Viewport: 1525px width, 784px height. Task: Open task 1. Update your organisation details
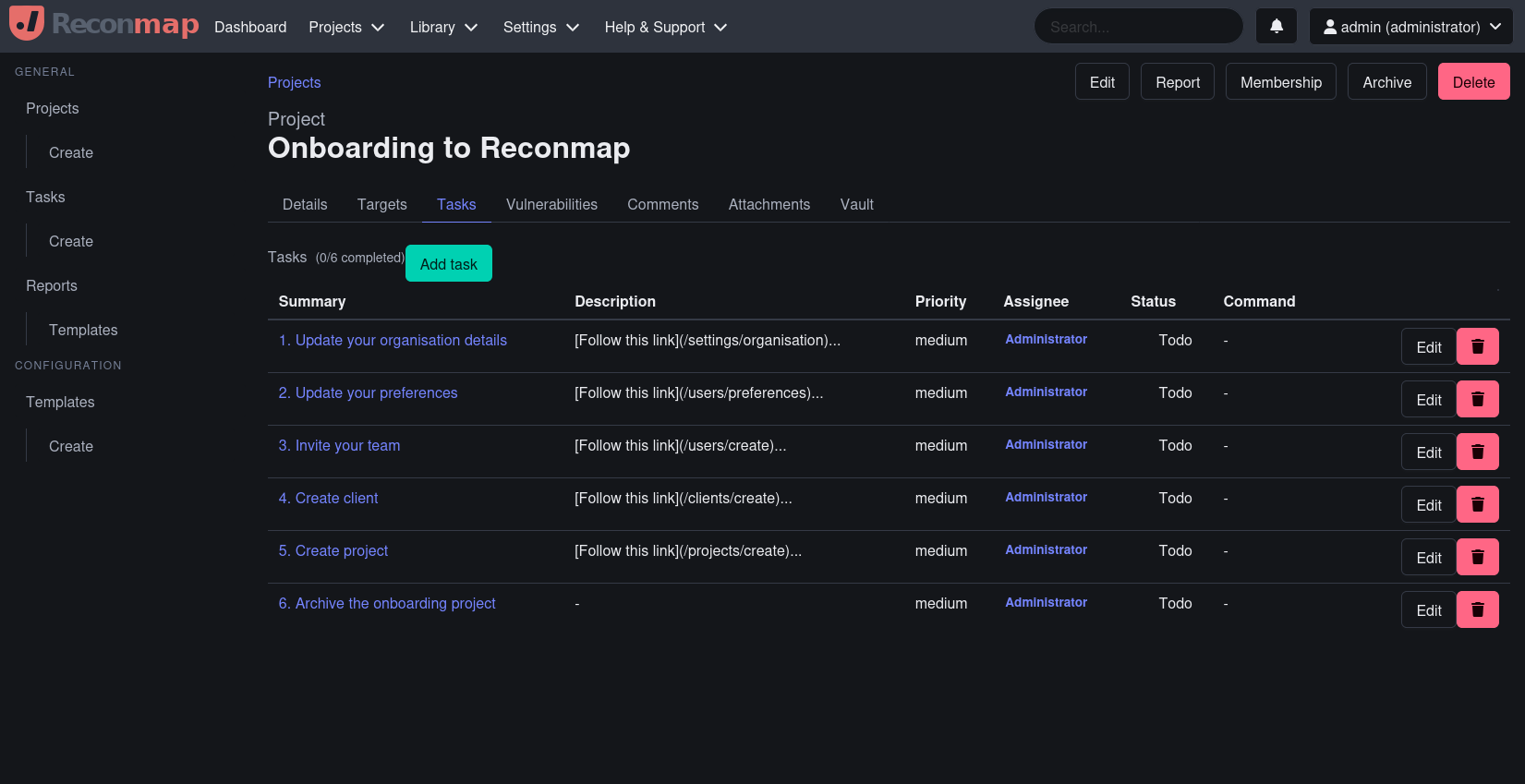393,340
